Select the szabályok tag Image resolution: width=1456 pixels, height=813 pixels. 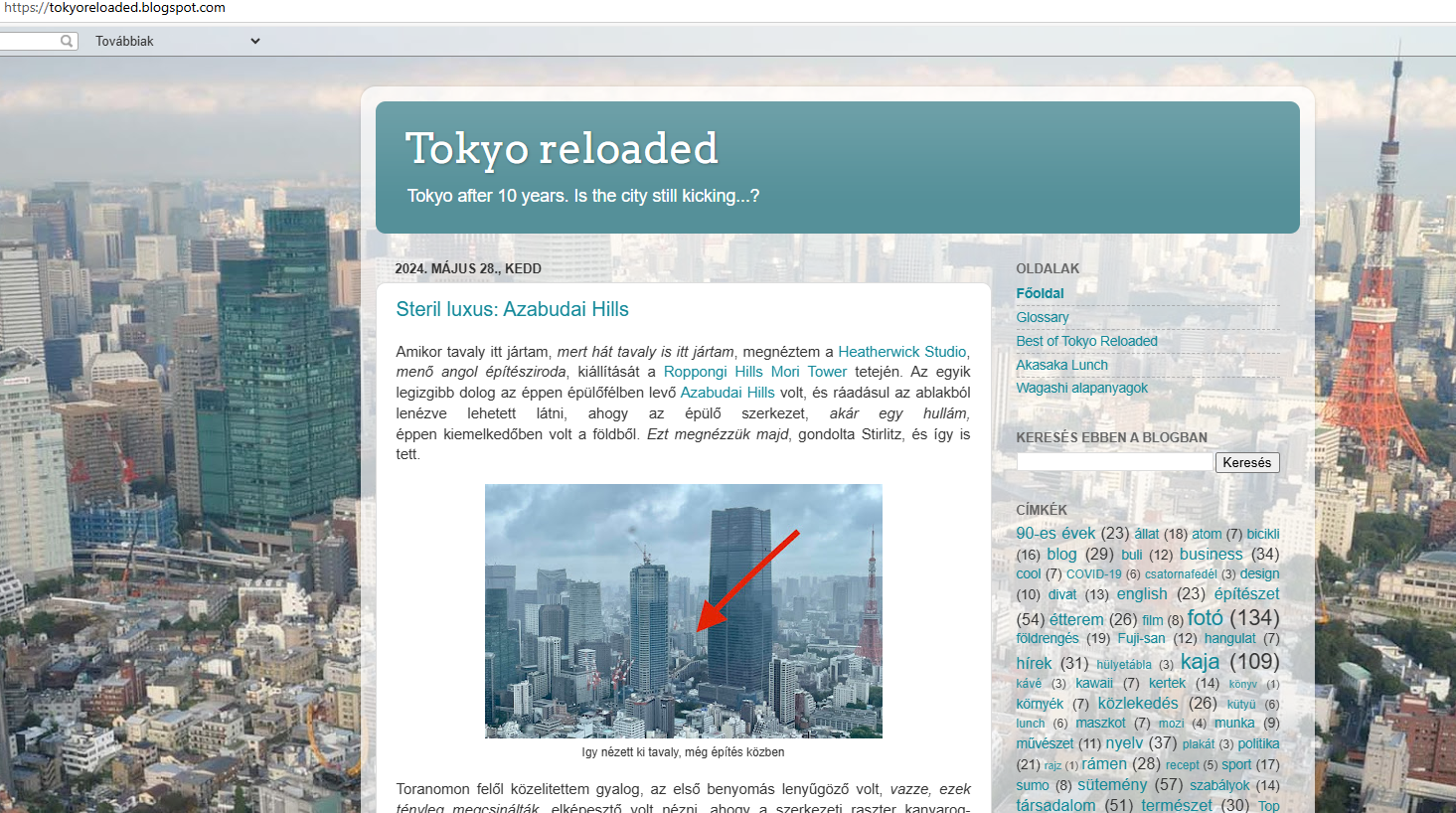pos(1219,785)
